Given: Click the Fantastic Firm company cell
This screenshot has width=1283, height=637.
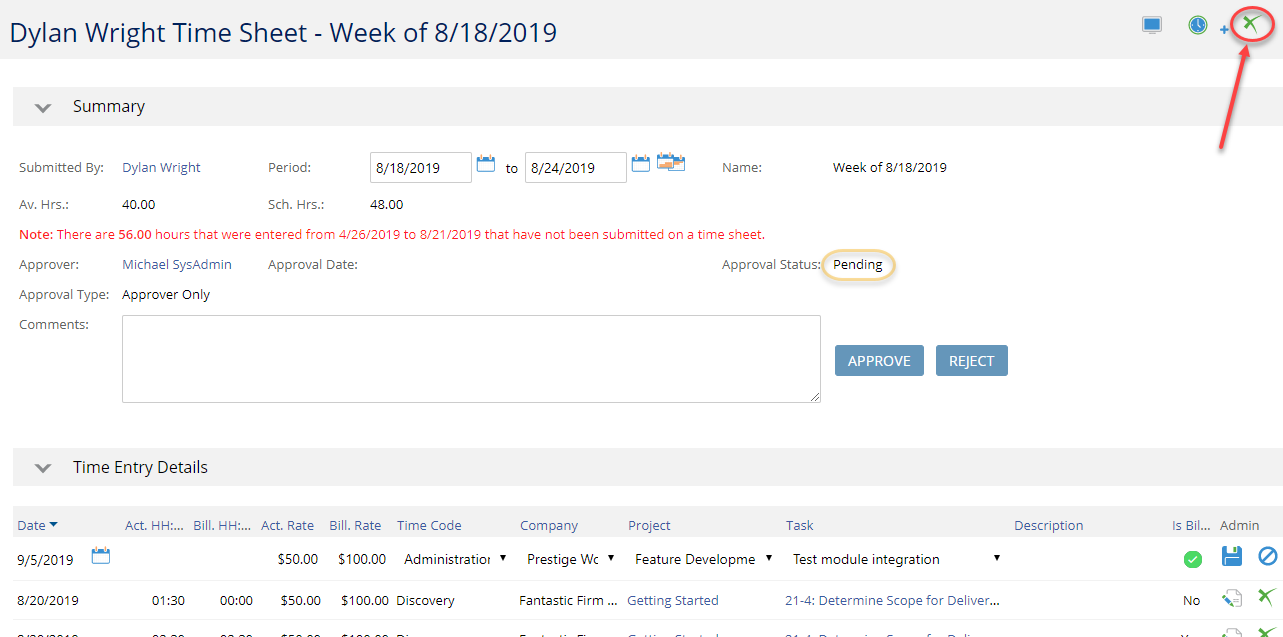Looking at the screenshot, I should tap(567, 600).
